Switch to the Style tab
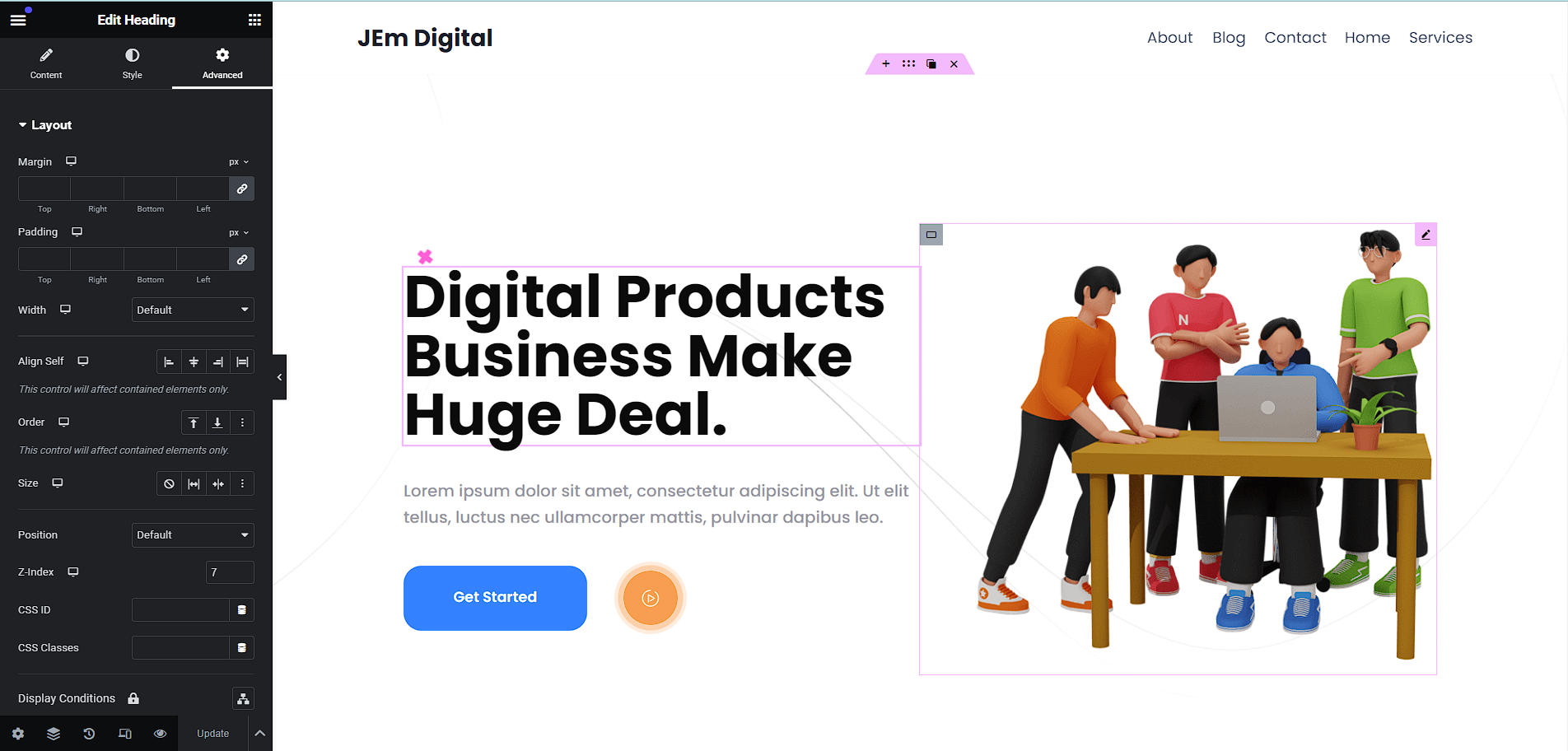 pos(133,63)
